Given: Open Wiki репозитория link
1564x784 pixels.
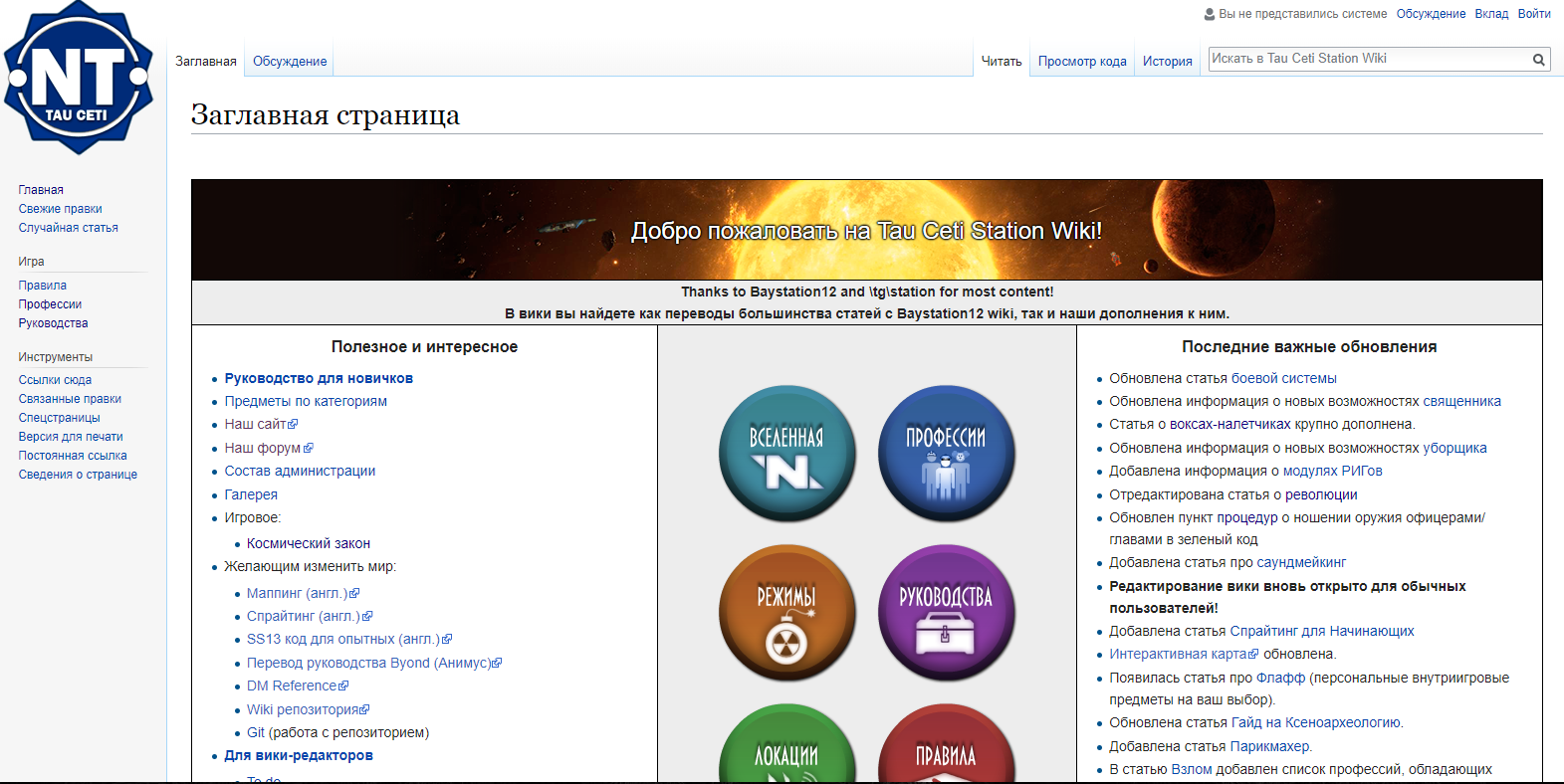Looking at the screenshot, I should point(308,709).
